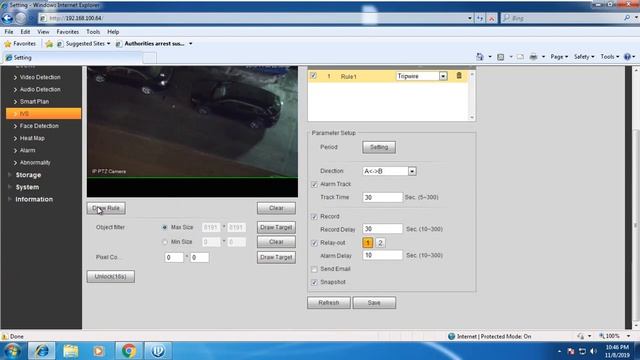This screenshot has height=360, width=640.
Task: Open the File menu
Action: coord(9,31)
